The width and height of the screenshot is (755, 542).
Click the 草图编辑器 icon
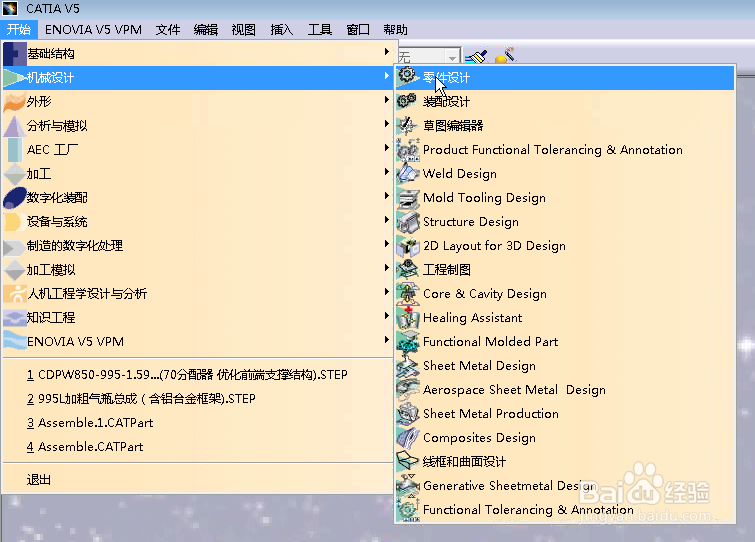point(407,125)
